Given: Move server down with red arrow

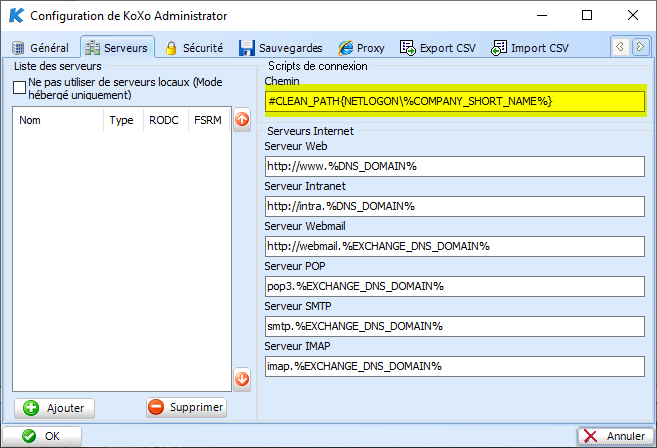Looking at the screenshot, I should pos(242,379).
